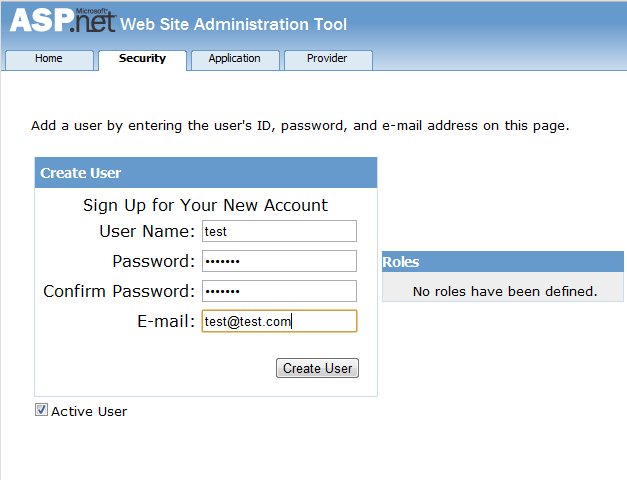Switch to the Application tab
Screen dimensions: 627x480
pyautogui.click(x=234, y=59)
